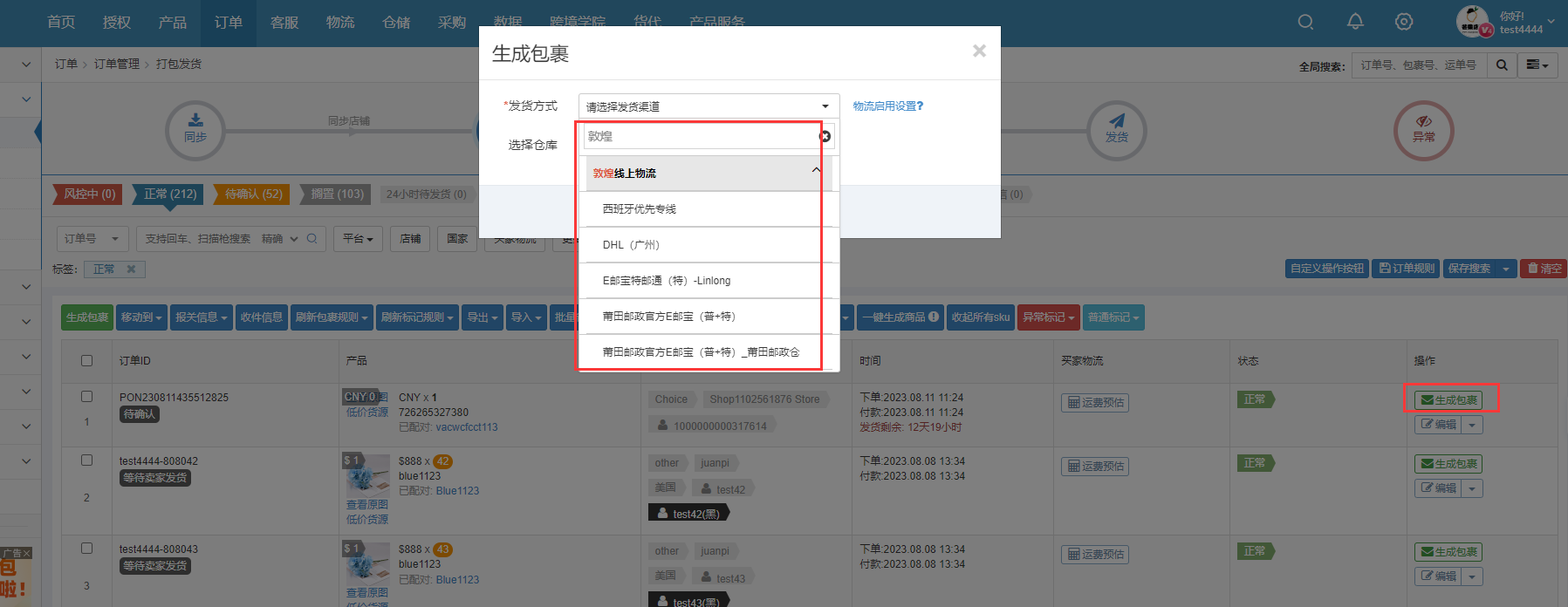Click the user avatar test4444
Screen dimensions: 1568x607
click(1474, 22)
